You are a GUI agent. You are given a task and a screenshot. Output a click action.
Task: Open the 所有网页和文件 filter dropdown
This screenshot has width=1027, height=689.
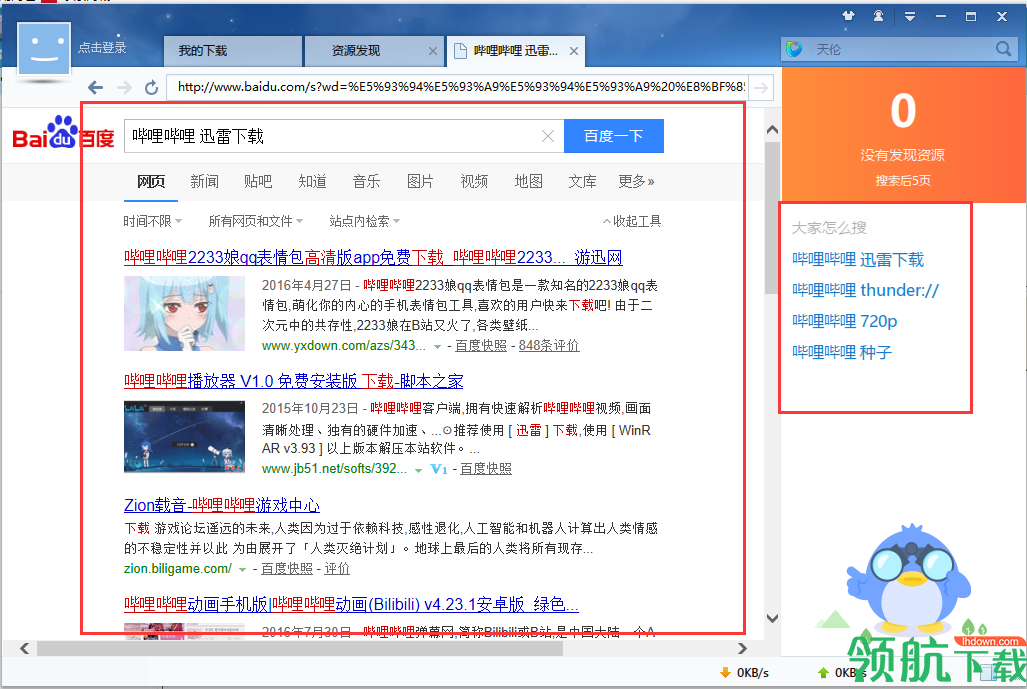pyautogui.click(x=255, y=221)
